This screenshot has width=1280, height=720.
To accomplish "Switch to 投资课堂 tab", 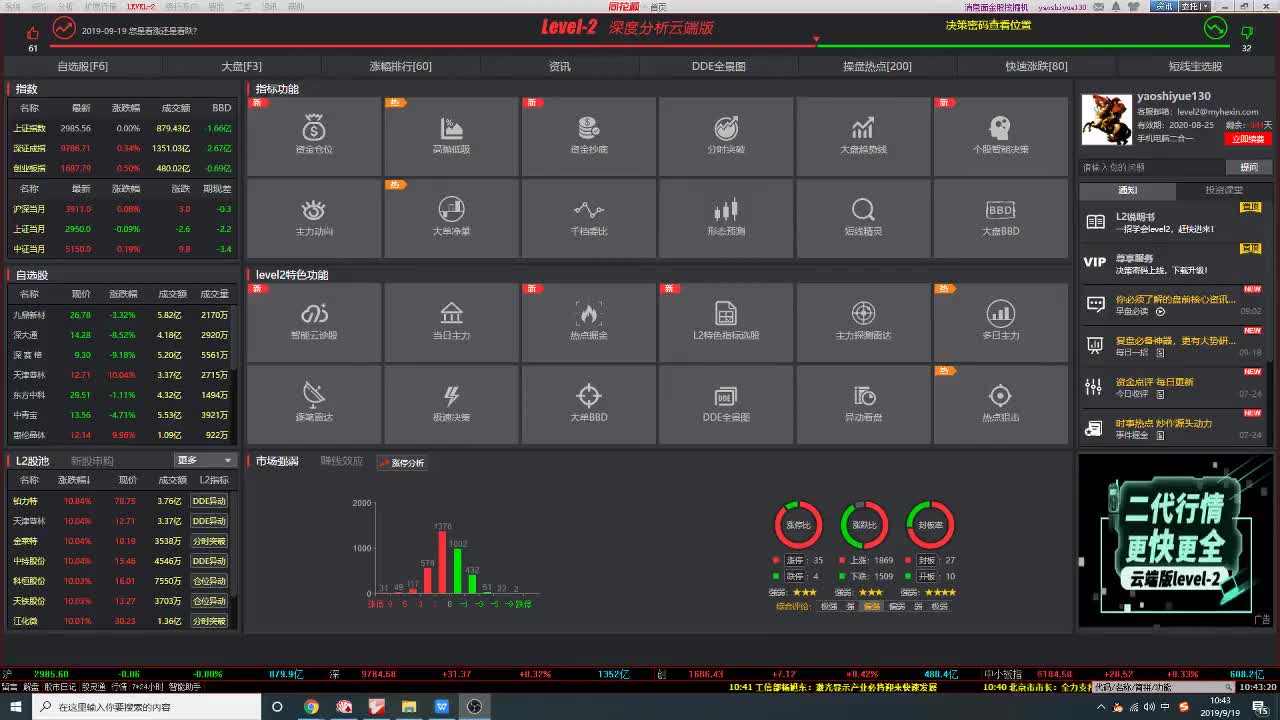I will click(1224, 190).
